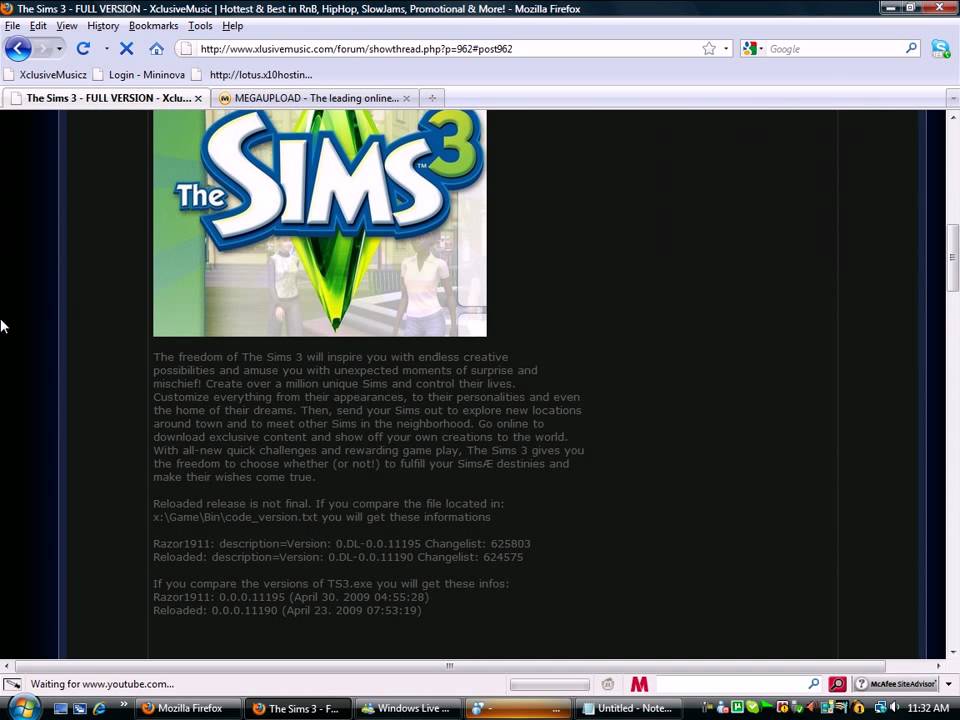This screenshot has width=960, height=720.
Task: Click the horizontal scrollbar thumb
Action: (450, 666)
